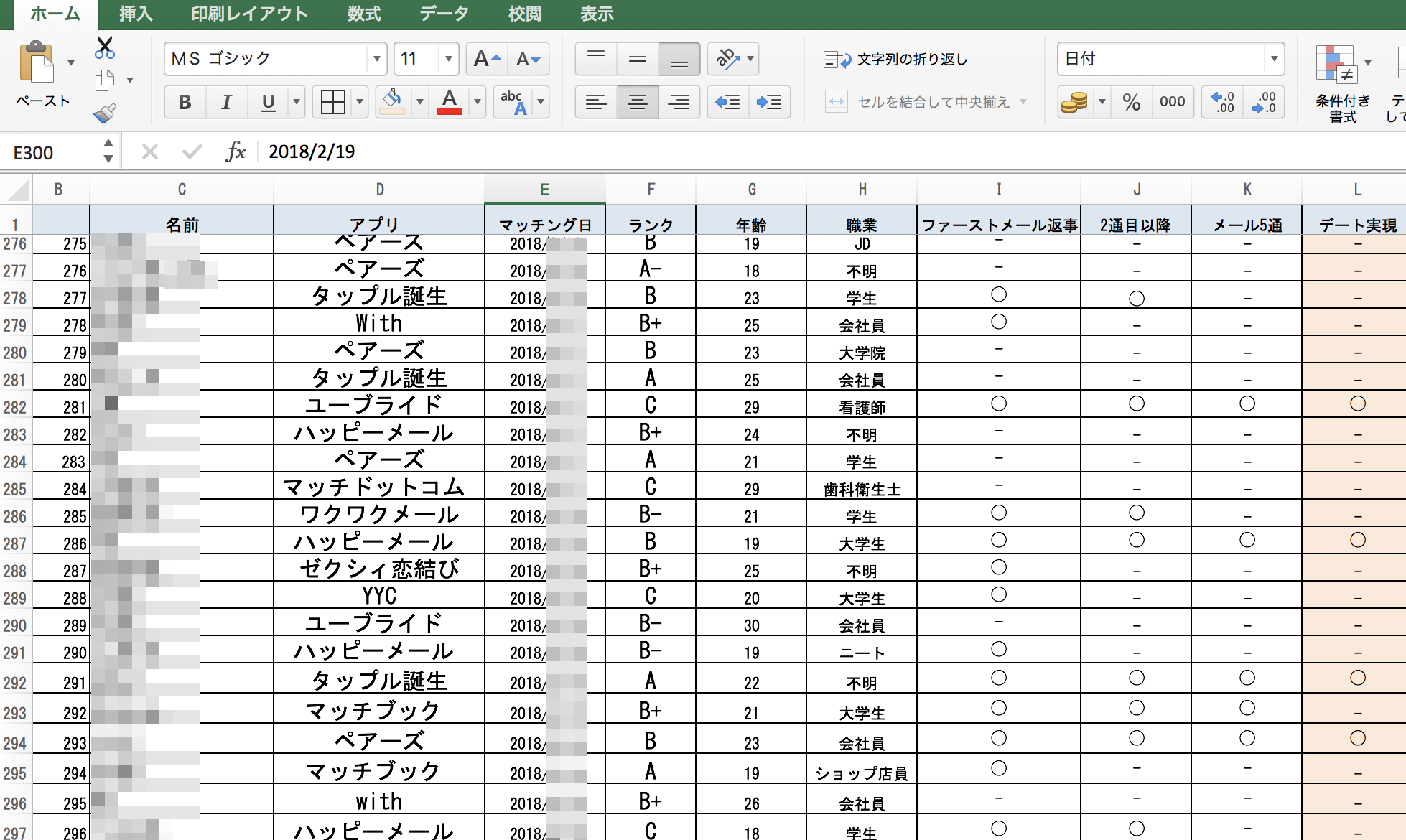
Task: Toggle Bold formatting
Action: [185, 102]
